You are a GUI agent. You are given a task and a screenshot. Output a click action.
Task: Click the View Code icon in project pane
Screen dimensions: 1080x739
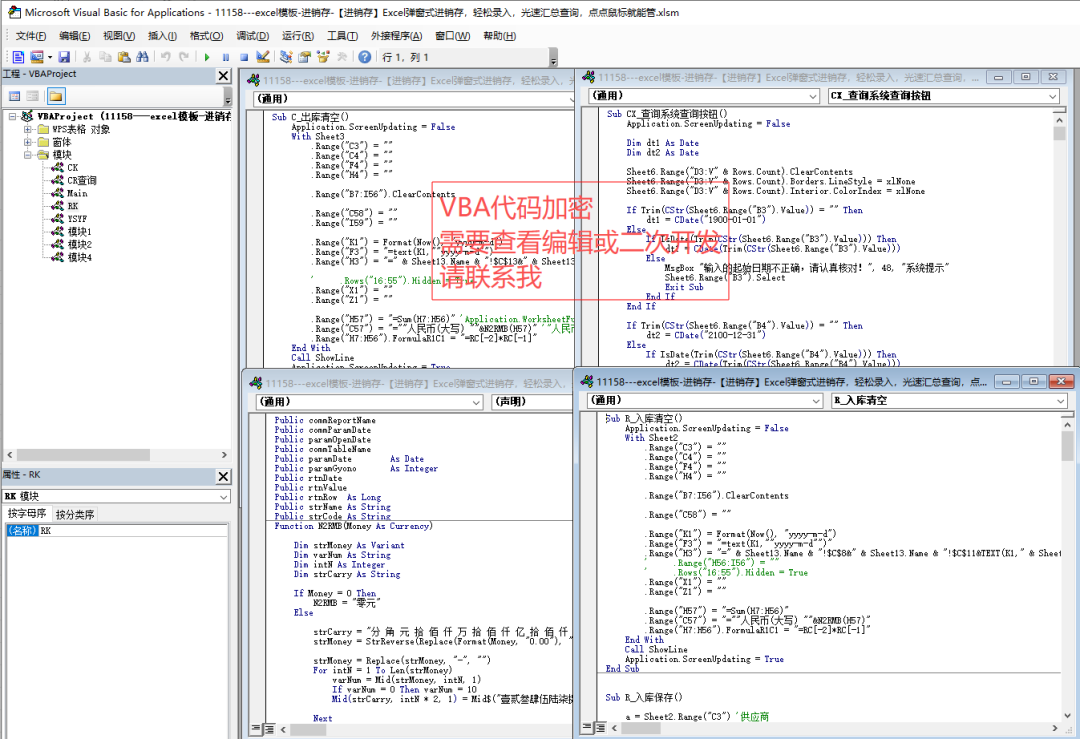pos(14,96)
